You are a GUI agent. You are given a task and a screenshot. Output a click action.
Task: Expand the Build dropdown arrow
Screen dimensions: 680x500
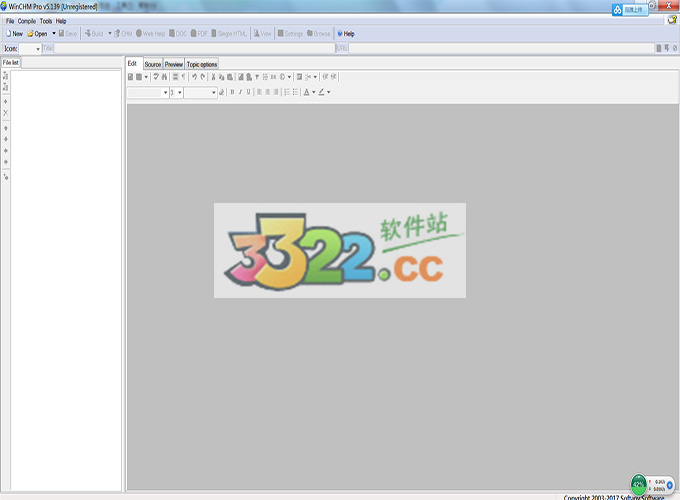(x=110, y=33)
